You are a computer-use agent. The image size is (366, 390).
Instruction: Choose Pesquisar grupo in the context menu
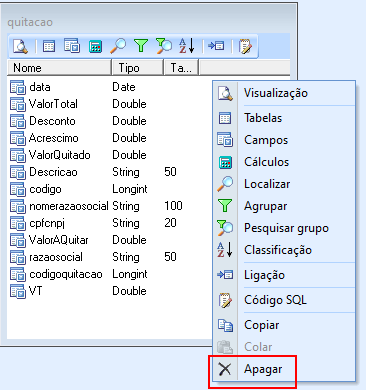tap(284, 228)
